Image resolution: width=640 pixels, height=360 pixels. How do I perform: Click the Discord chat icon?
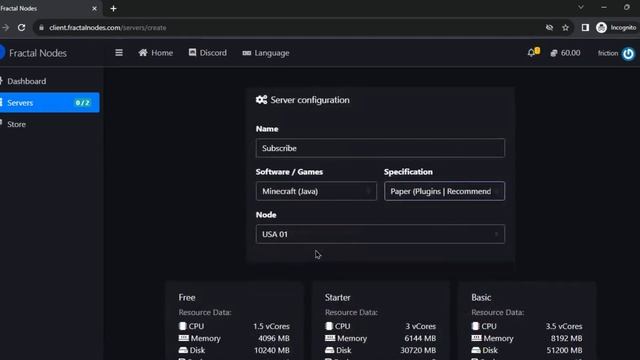coord(192,52)
